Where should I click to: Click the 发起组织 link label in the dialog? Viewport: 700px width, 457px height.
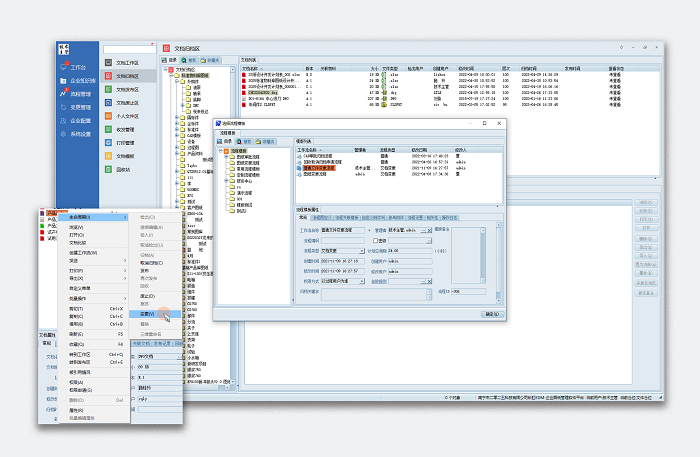pos(379,282)
